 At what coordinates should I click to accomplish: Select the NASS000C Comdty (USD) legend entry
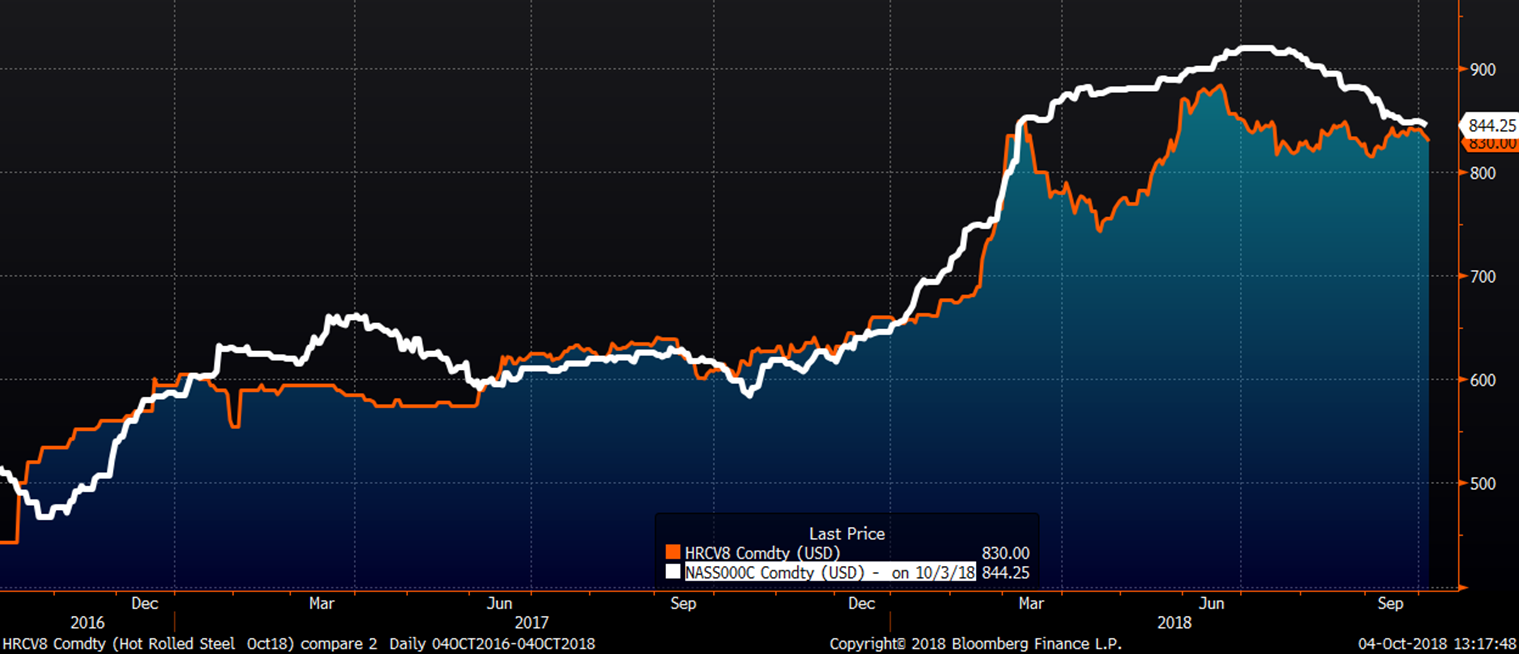[x=829, y=573]
